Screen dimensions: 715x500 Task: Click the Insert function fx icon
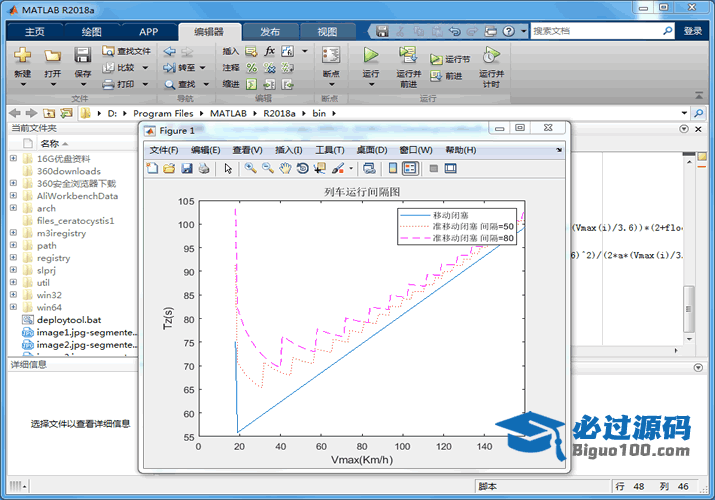(x=269, y=51)
